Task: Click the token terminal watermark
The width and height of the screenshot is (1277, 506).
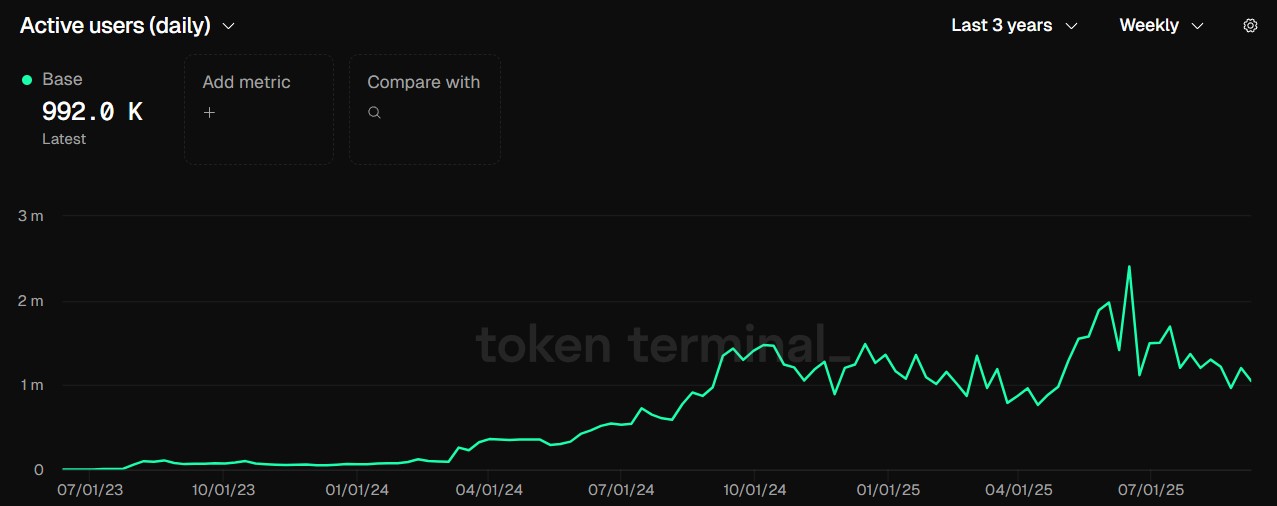Action: point(664,345)
